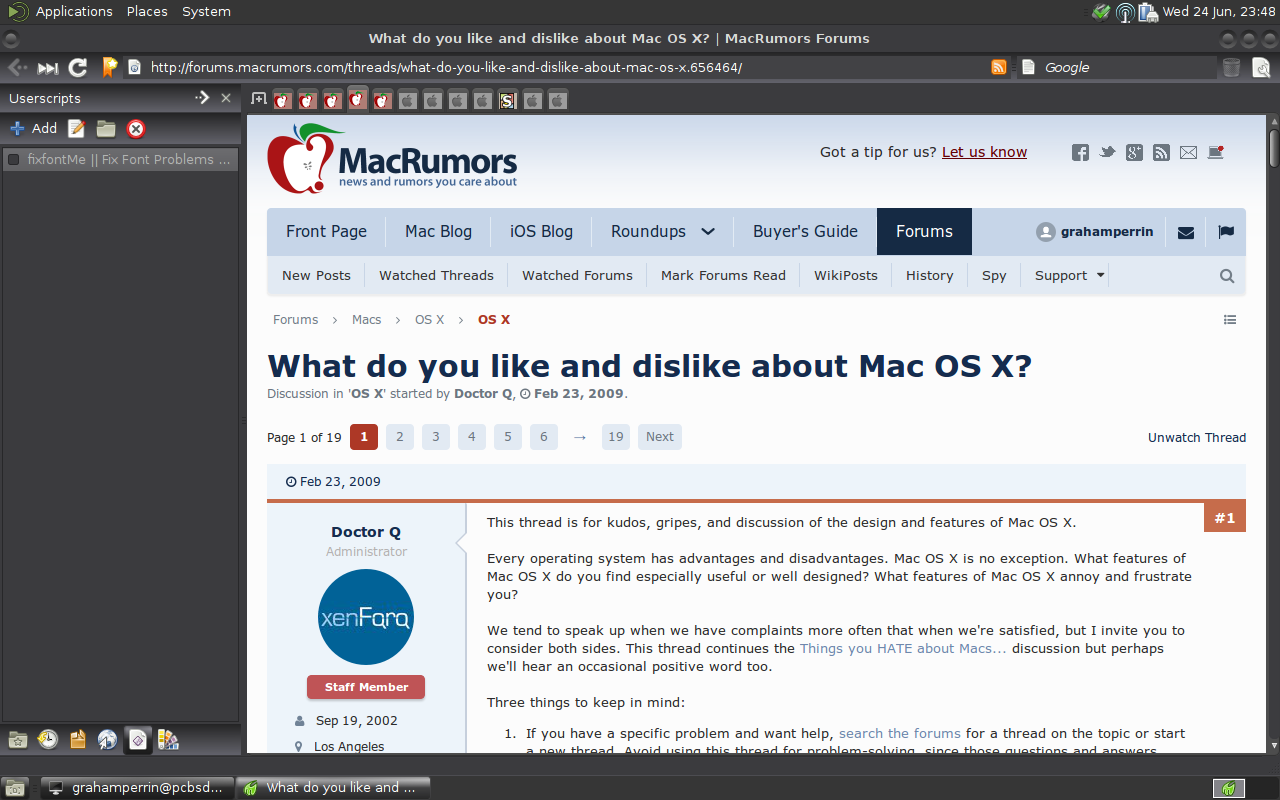This screenshot has height=800, width=1280.
Task: Toggle the fixfontMe userscript checkbox
Action: pyautogui.click(x=13, y=160)
